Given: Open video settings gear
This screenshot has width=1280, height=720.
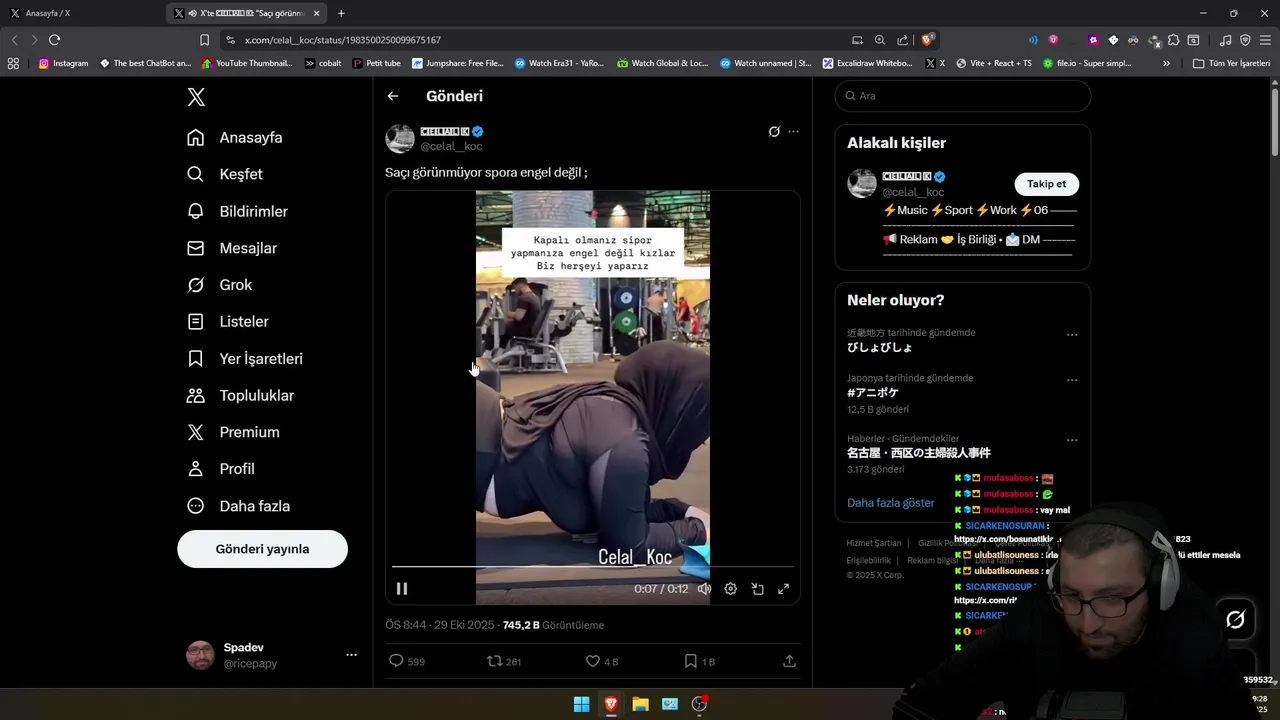Looking at the screenshot, I should click(731, 589).
